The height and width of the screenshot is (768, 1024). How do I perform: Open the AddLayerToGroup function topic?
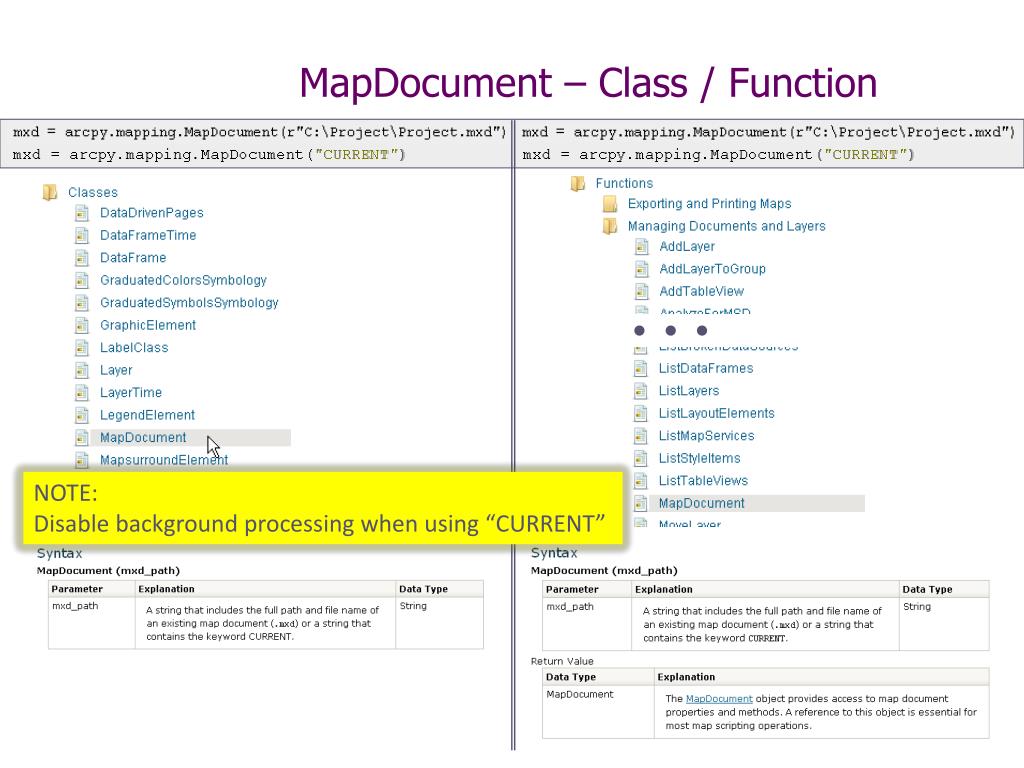click(712, 269)
